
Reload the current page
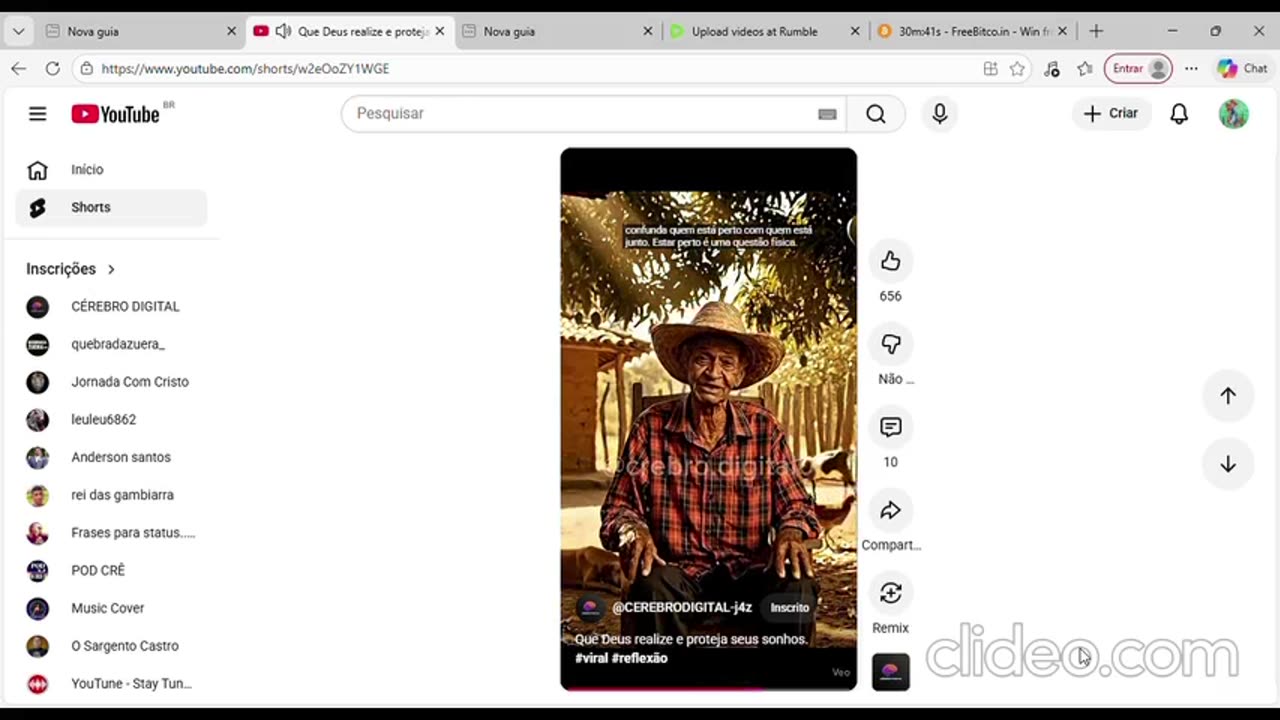tap(53, 69)
